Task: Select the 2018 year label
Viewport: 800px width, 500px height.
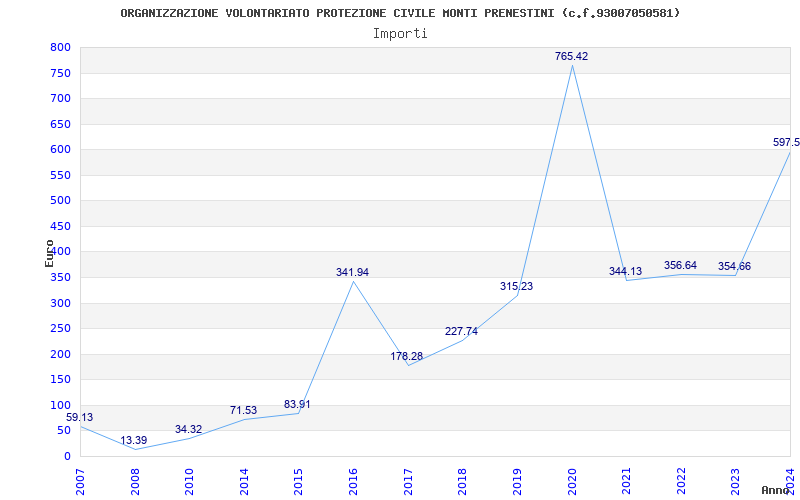Action: coord(462,482)
